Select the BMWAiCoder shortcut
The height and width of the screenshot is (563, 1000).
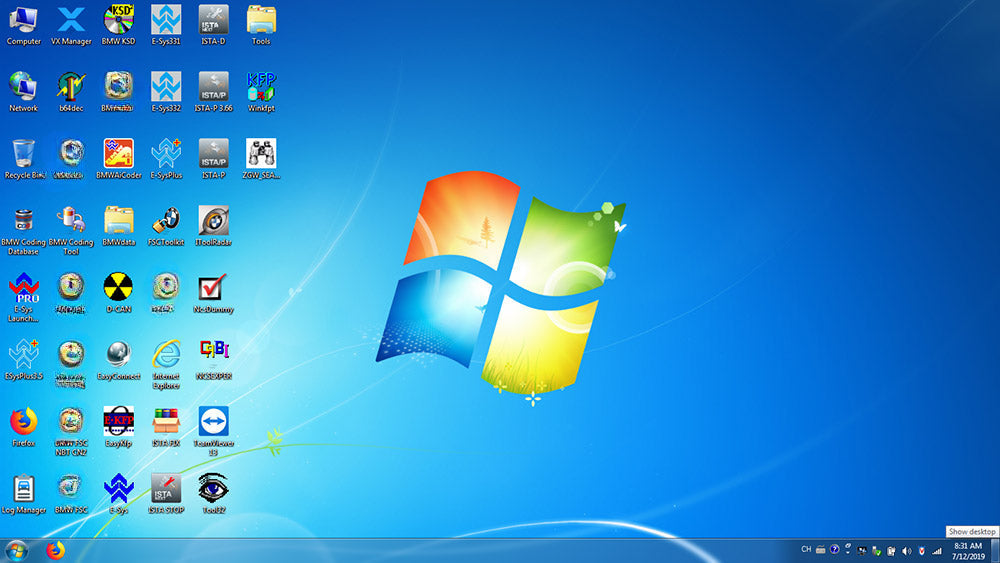click(x=118, y=155)
